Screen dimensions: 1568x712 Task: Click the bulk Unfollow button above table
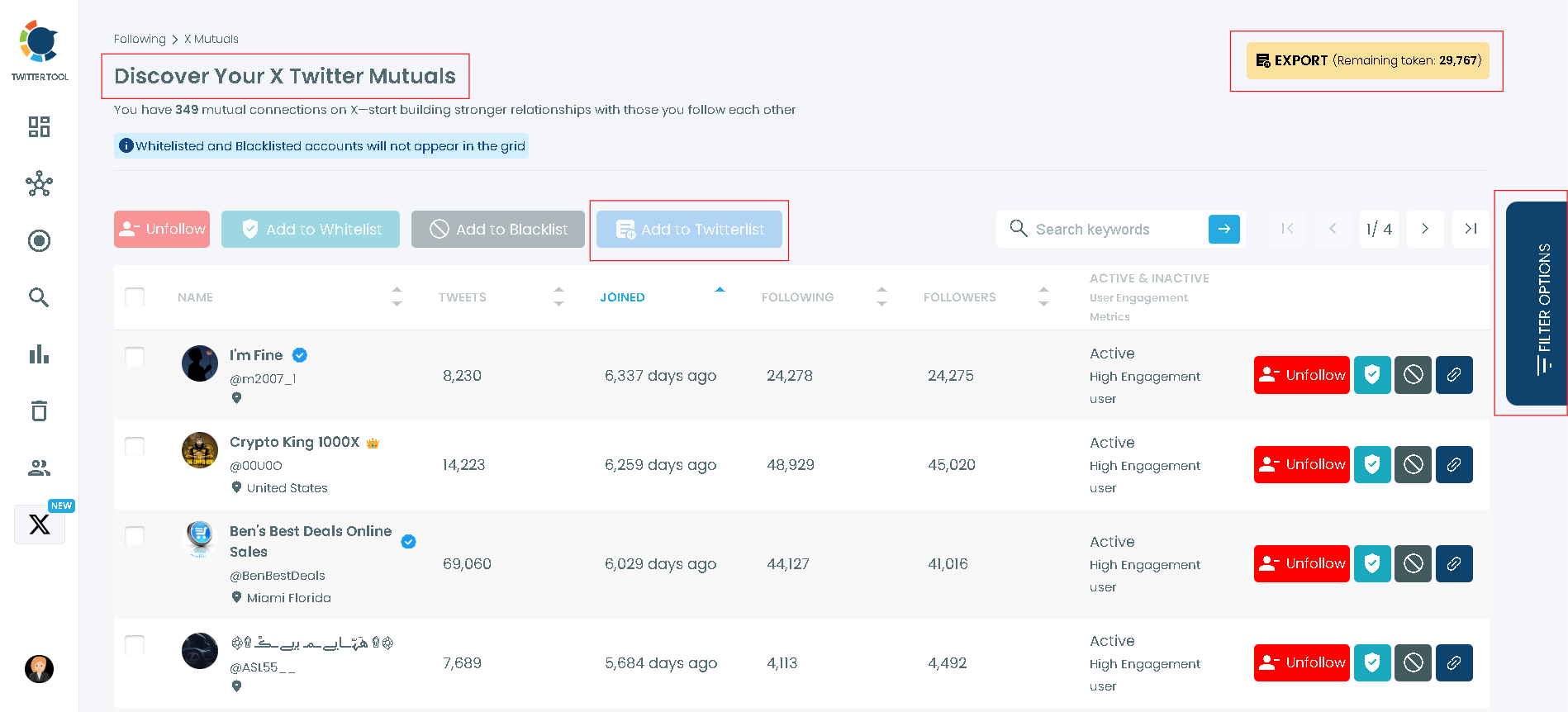click(162, 229)
